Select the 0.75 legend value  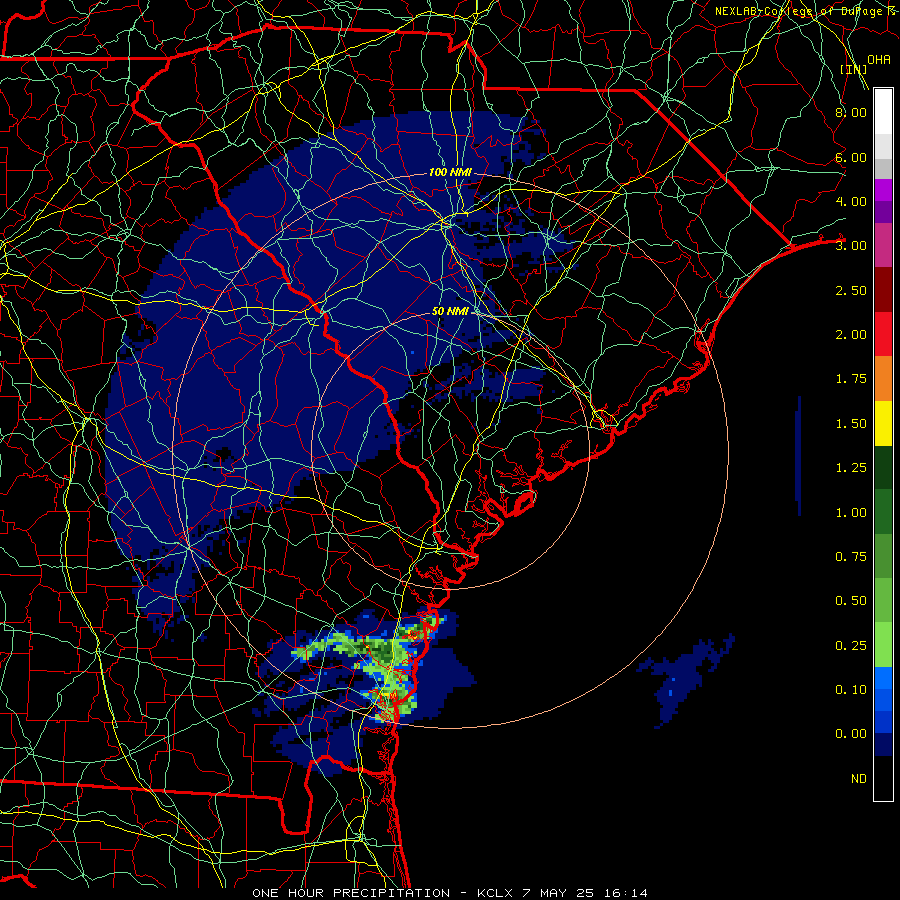(x=851, y=557)
